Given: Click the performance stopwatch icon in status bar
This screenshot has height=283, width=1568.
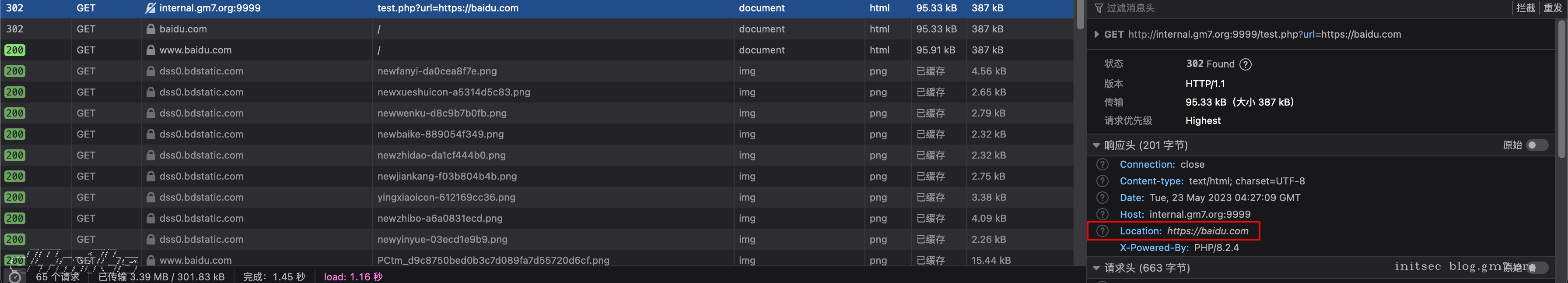Looking at the screenshot, I should (14, 277).
